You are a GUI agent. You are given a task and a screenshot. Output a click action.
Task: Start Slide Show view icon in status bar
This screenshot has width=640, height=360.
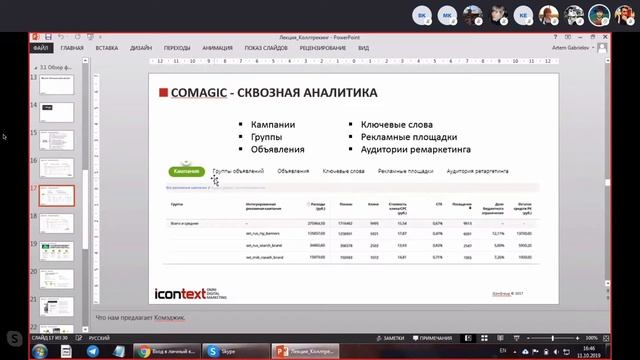pos(516,338)
